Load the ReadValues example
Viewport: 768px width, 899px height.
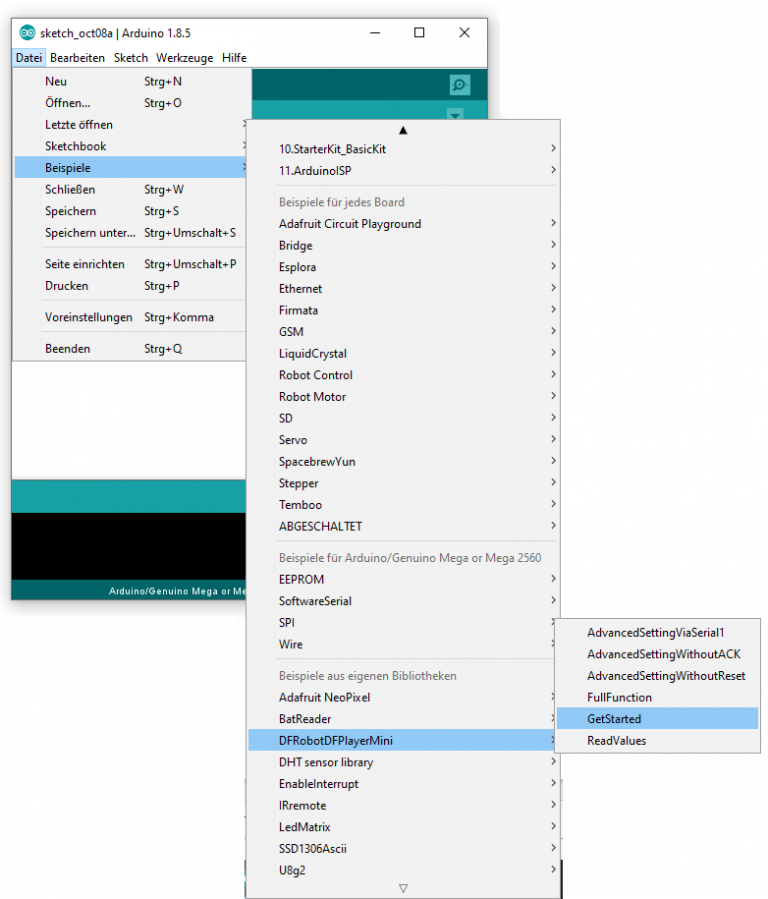click(657, 741)
